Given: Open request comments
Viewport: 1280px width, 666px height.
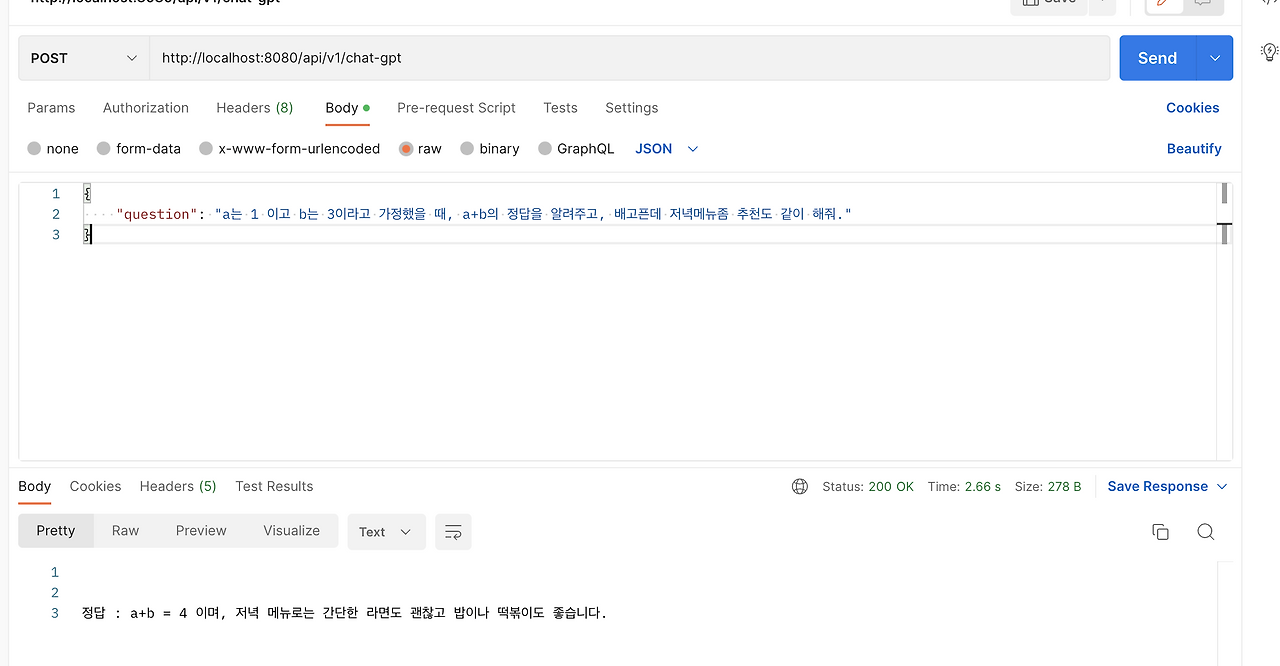Looking at the screenshot, I should coord(1203,4).
